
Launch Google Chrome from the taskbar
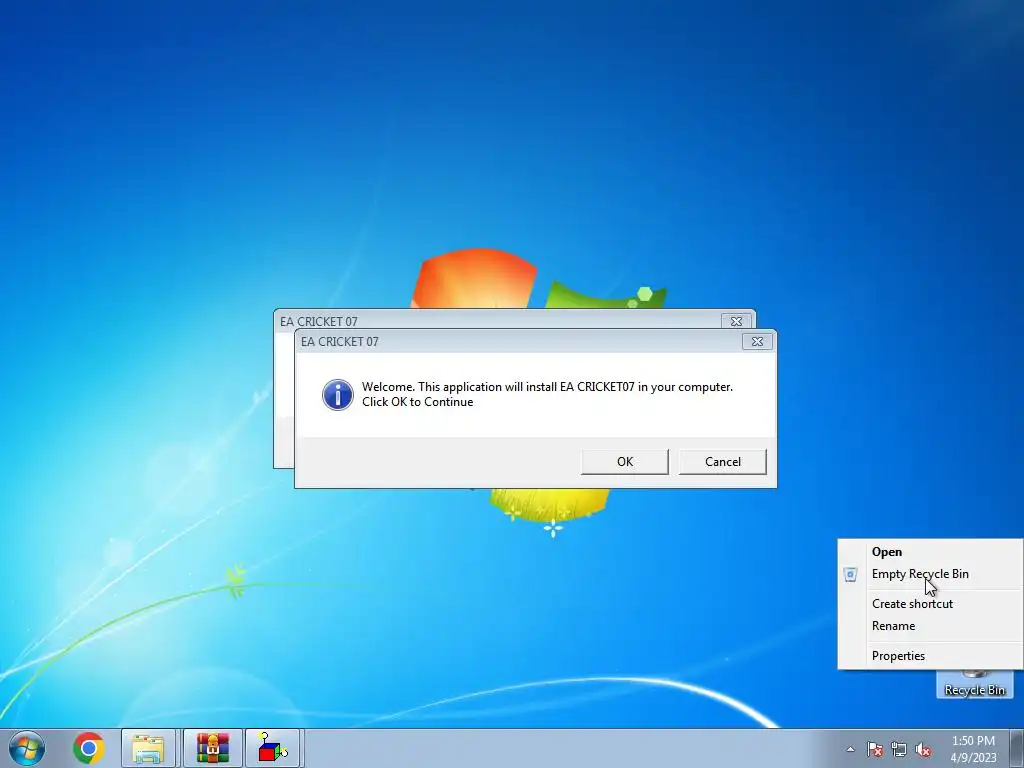click(89, 748)
